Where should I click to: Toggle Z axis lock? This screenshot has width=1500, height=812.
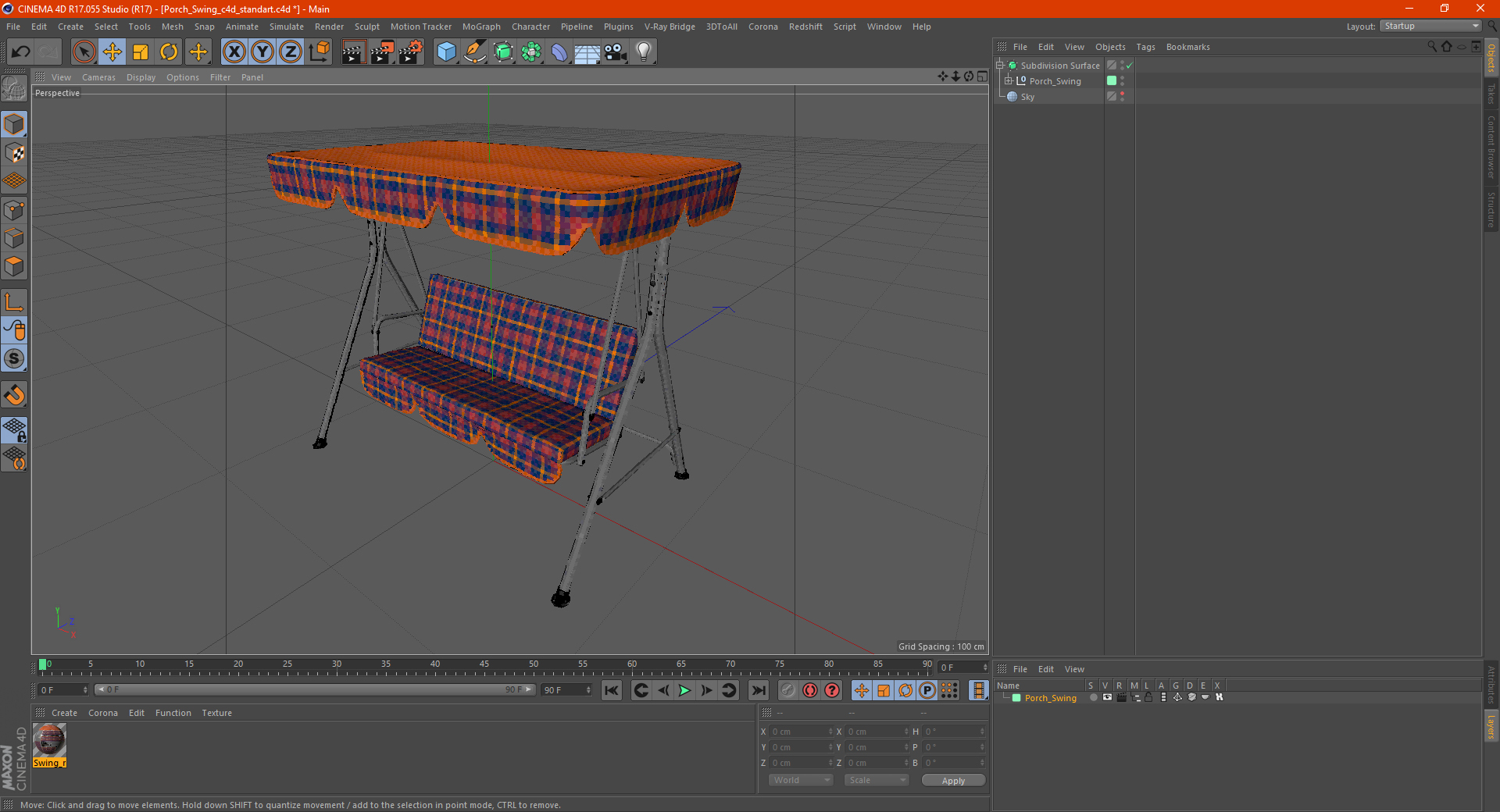tap(291, 52)
